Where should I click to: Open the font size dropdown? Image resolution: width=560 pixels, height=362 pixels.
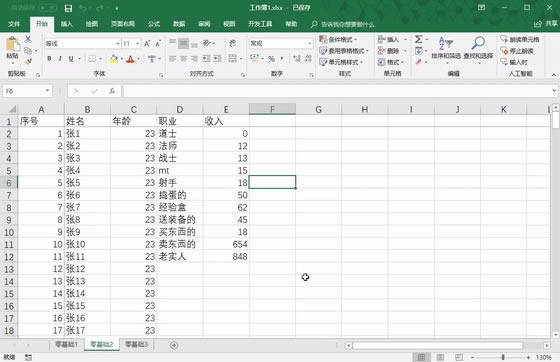point(138,44)
